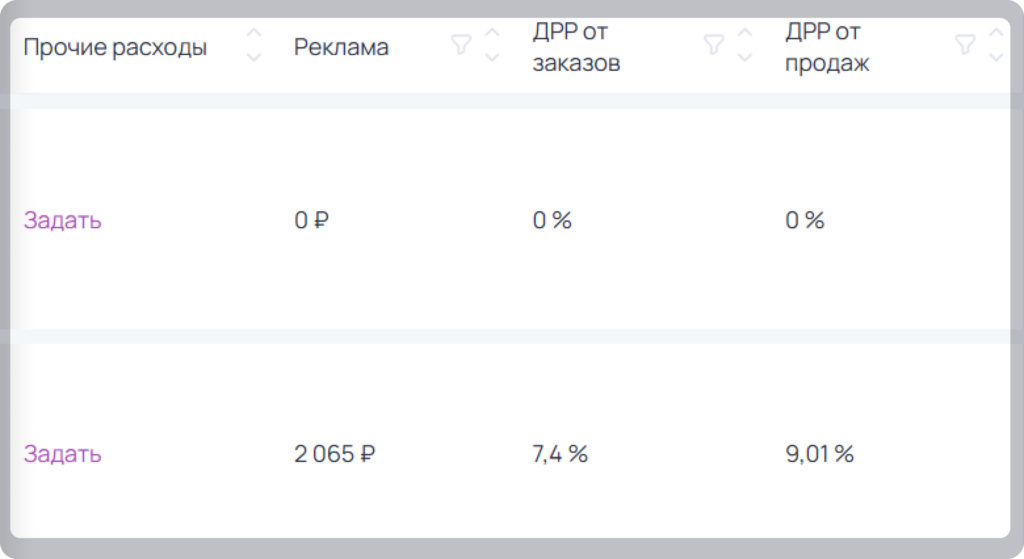This screenshot has height=559, width=1024.
Task: Click the Прочие расходы column header
Action: (116, 47)
